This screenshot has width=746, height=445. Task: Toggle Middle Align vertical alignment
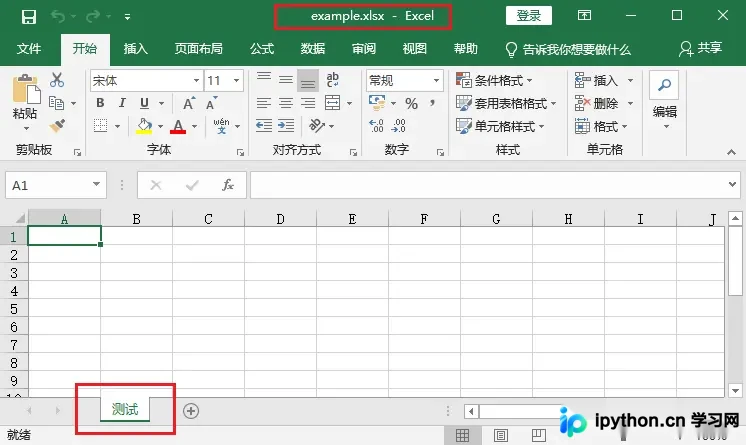285,80
